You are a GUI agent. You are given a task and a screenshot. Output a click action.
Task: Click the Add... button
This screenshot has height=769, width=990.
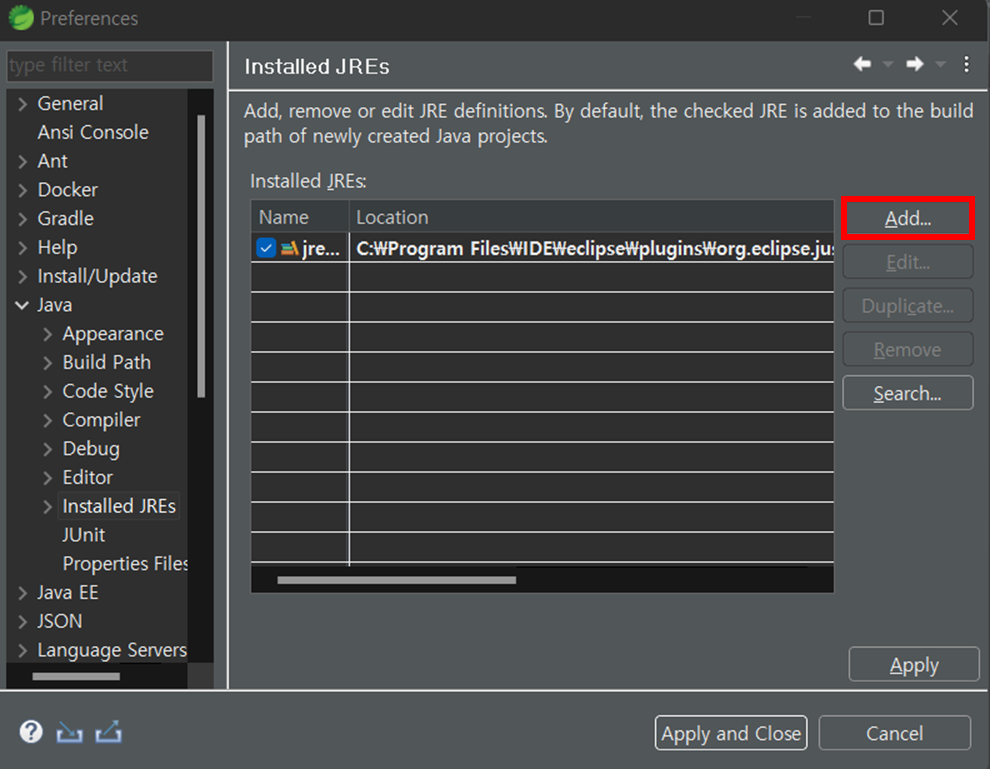click(x=908, y=218)
